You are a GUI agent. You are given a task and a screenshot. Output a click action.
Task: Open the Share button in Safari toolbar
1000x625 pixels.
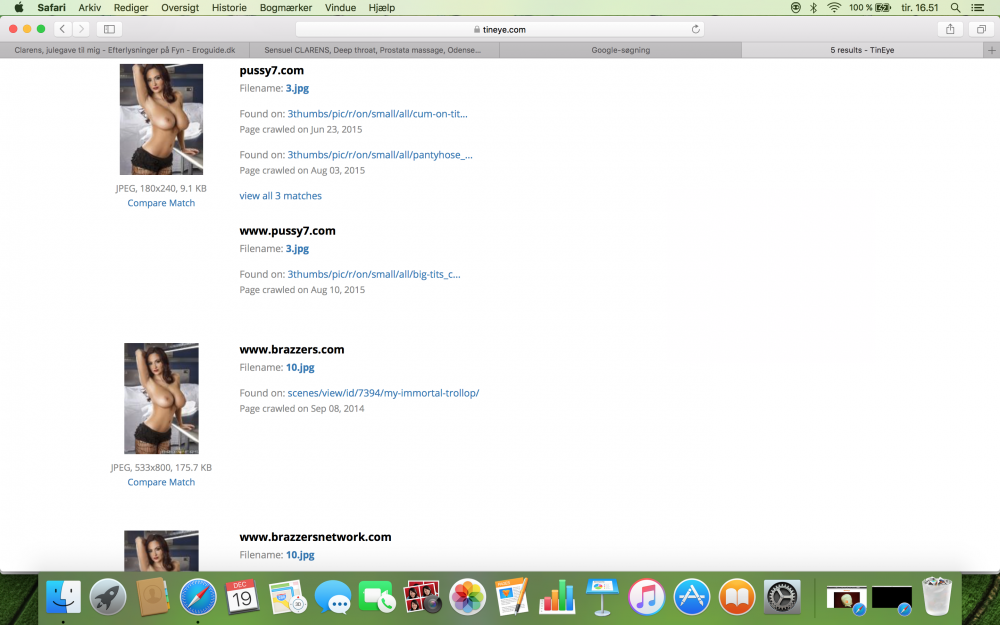point(950,29)
